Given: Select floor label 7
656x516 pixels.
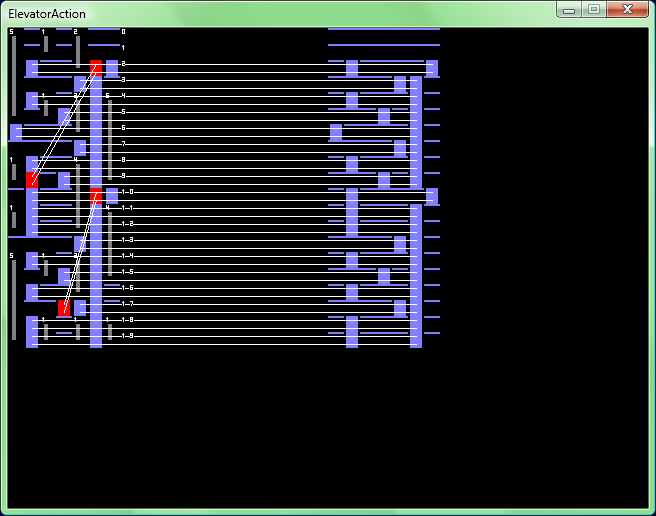Looking at the screenshot, I should [123, 144].
